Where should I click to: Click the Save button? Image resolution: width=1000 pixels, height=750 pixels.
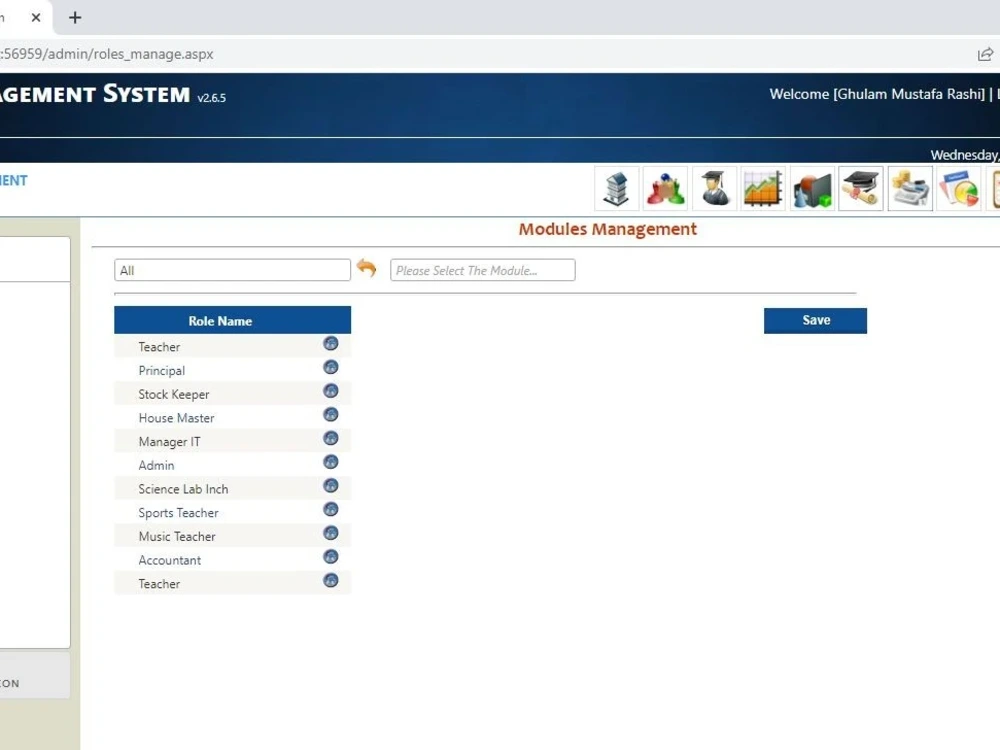(x=815, y=321)
